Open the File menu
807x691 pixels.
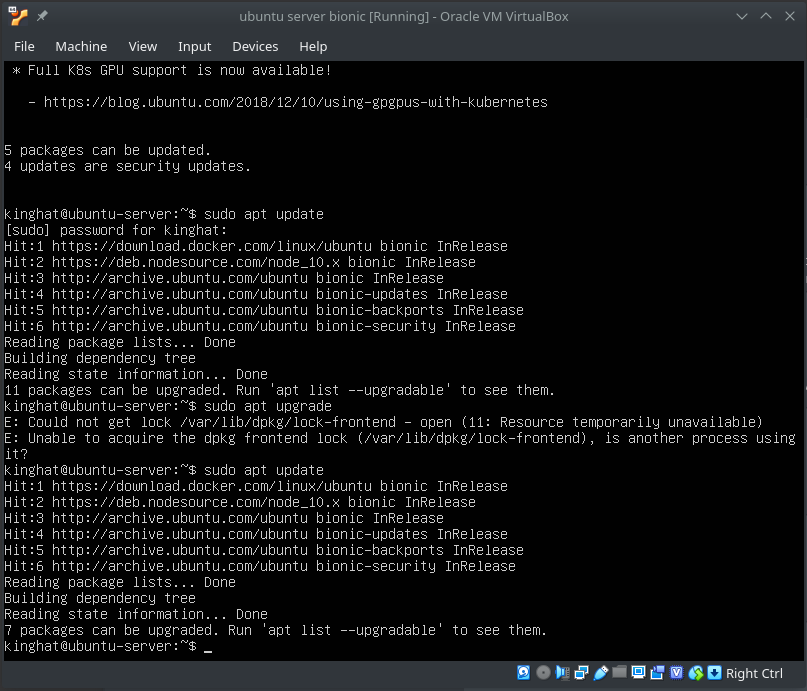pyautogui.click(x=24, y=46)
